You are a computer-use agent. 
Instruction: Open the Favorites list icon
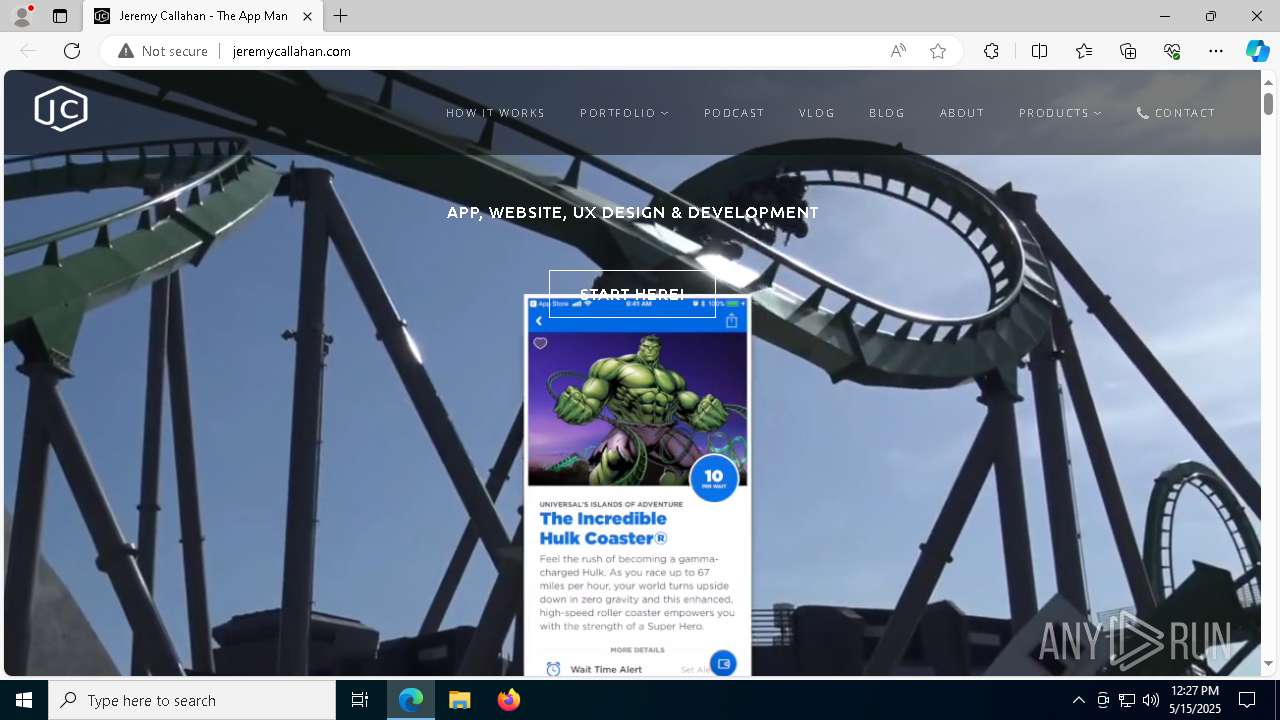coord(1084,51)
